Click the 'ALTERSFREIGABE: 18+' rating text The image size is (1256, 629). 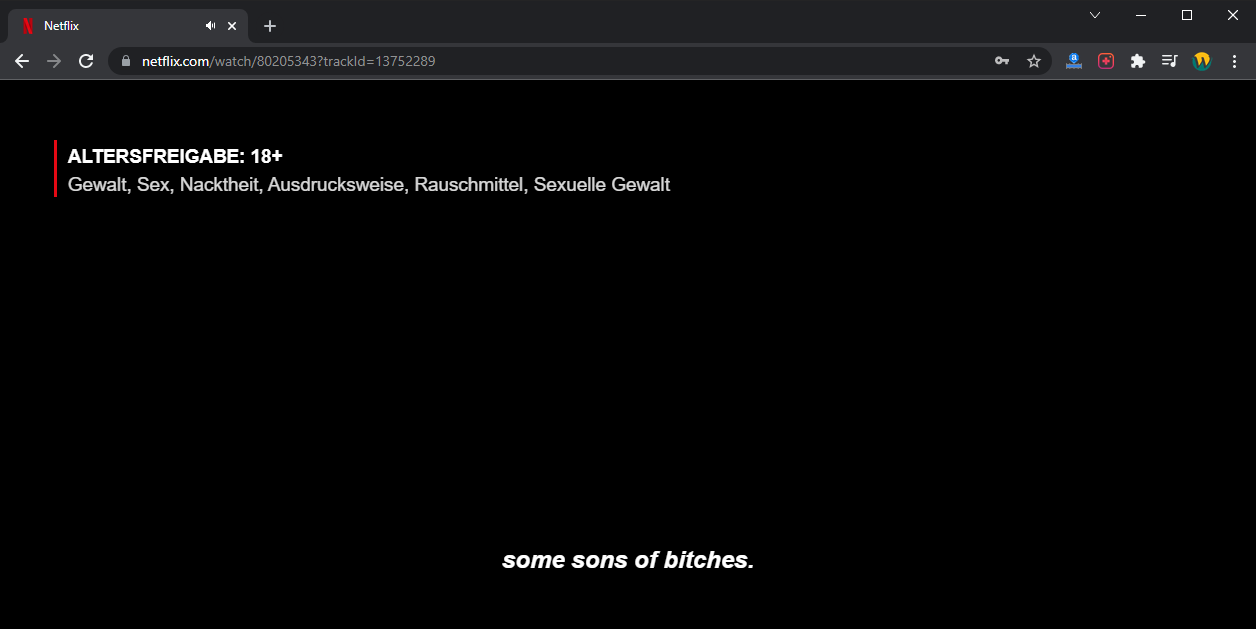(x=175, y=156)
